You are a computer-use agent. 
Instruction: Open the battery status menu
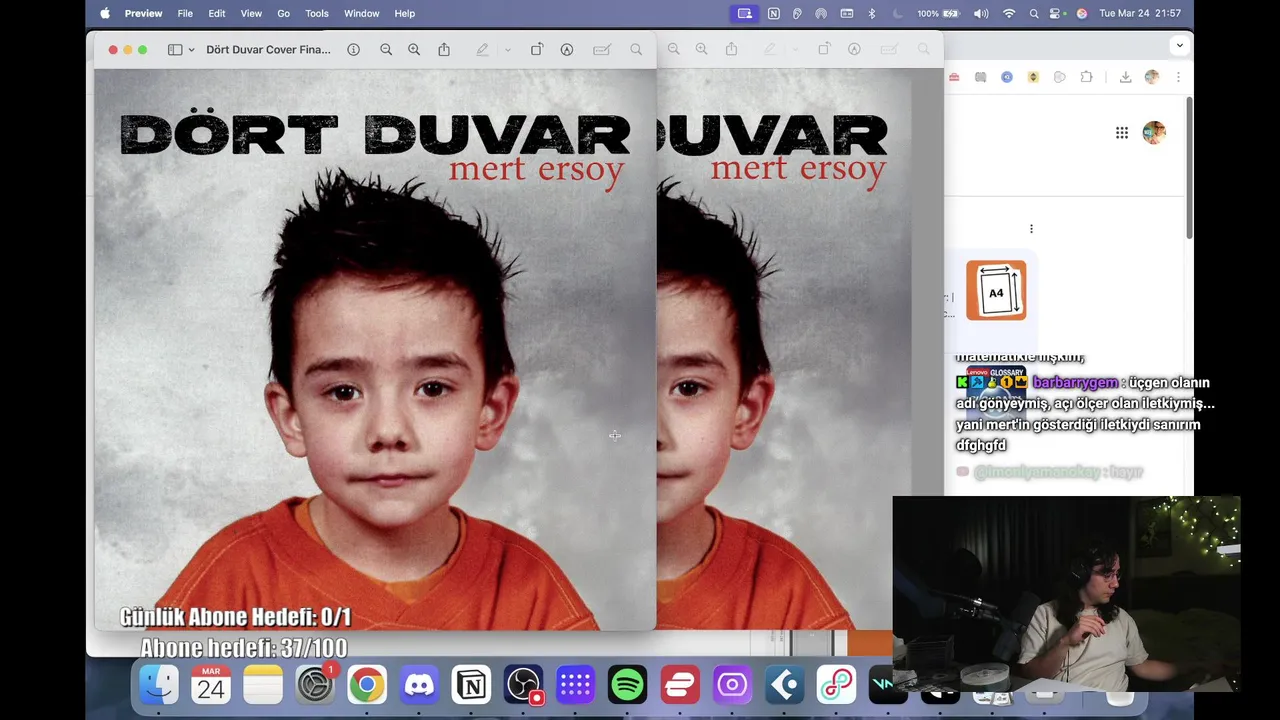point(939,13)
